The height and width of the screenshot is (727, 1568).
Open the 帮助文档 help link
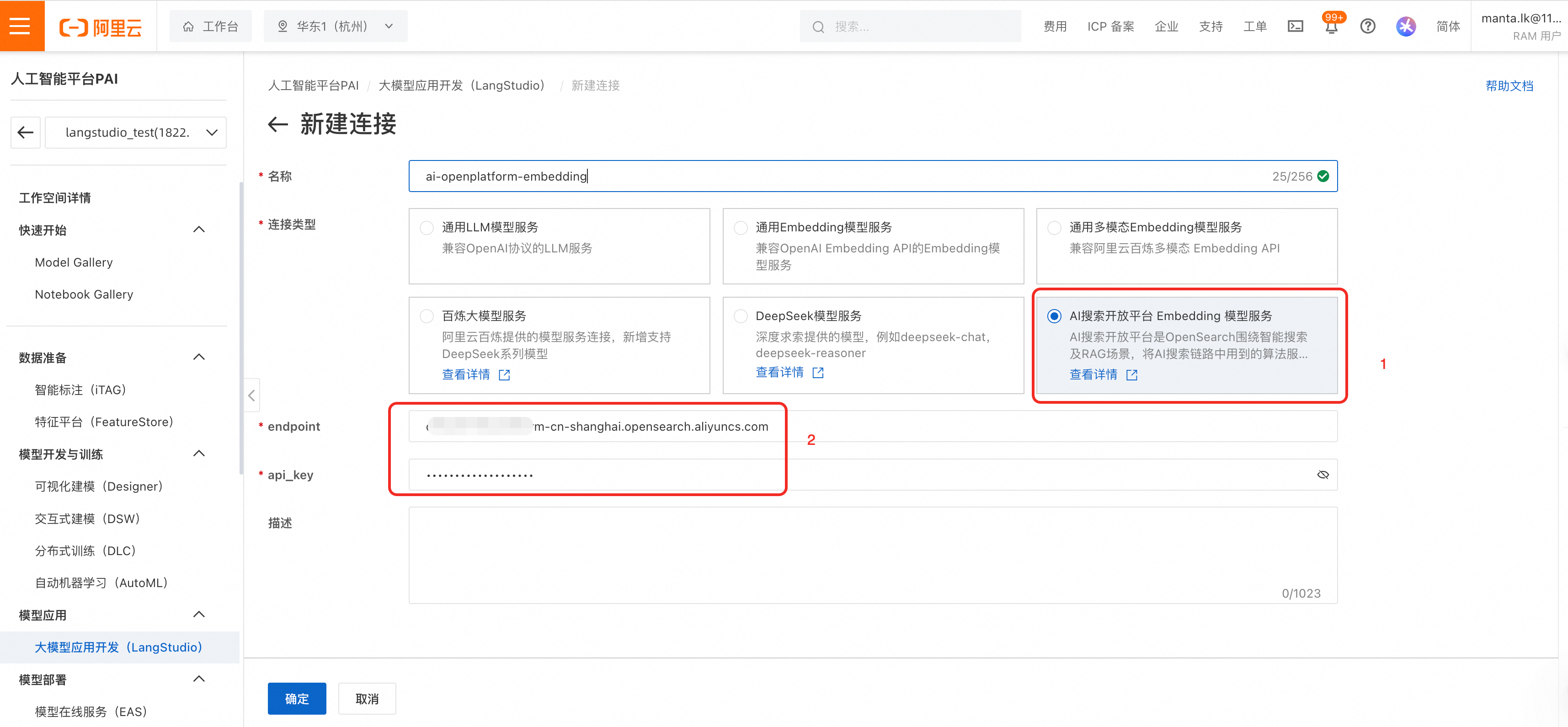tap(1509, 86)
